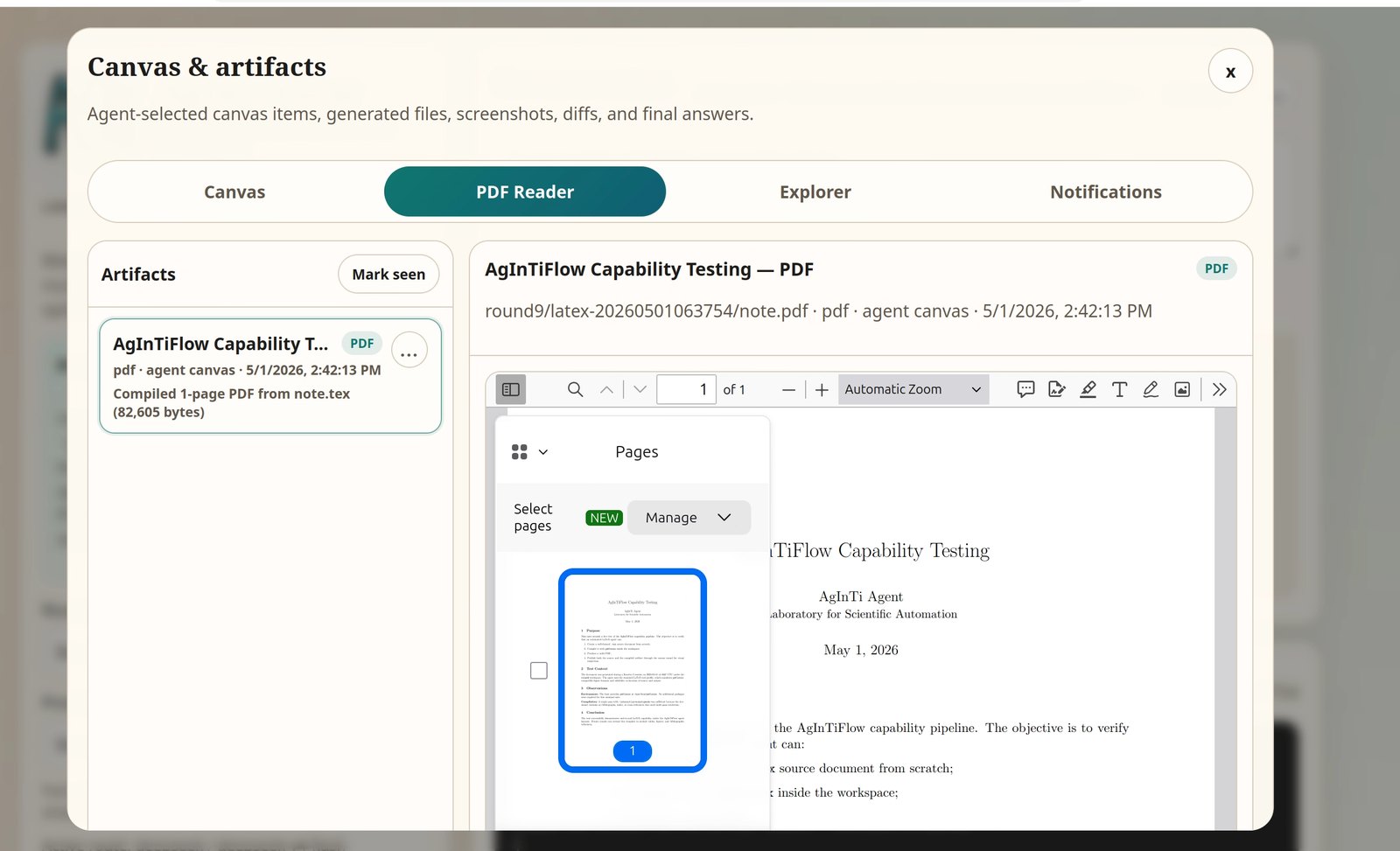
Task: Open the sidebar views grid selector
Action: [x=529, y=452]
